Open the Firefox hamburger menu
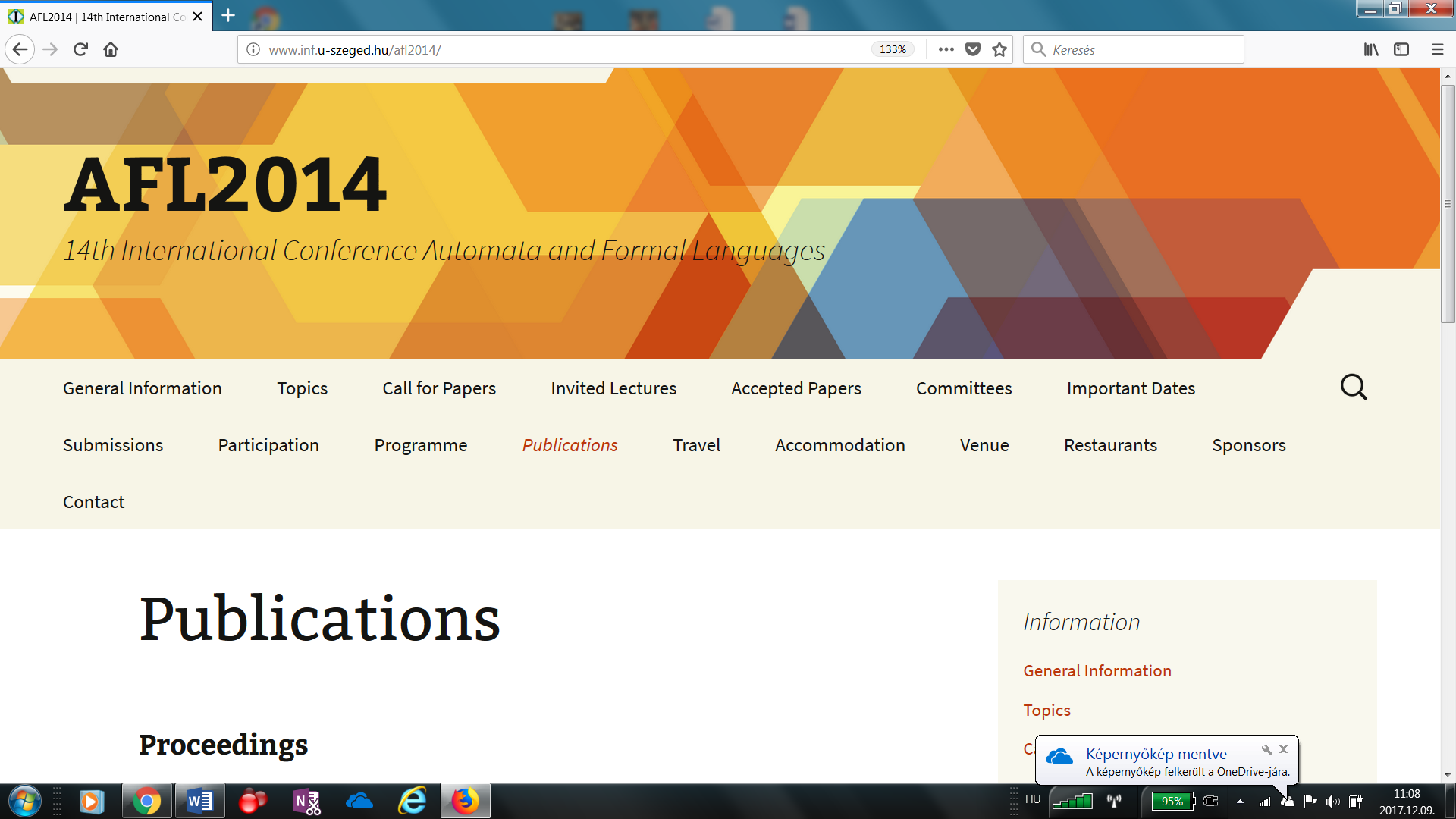Image resolution: width=1456 pixels, height=819 pixels. [x=1437, y=50]
